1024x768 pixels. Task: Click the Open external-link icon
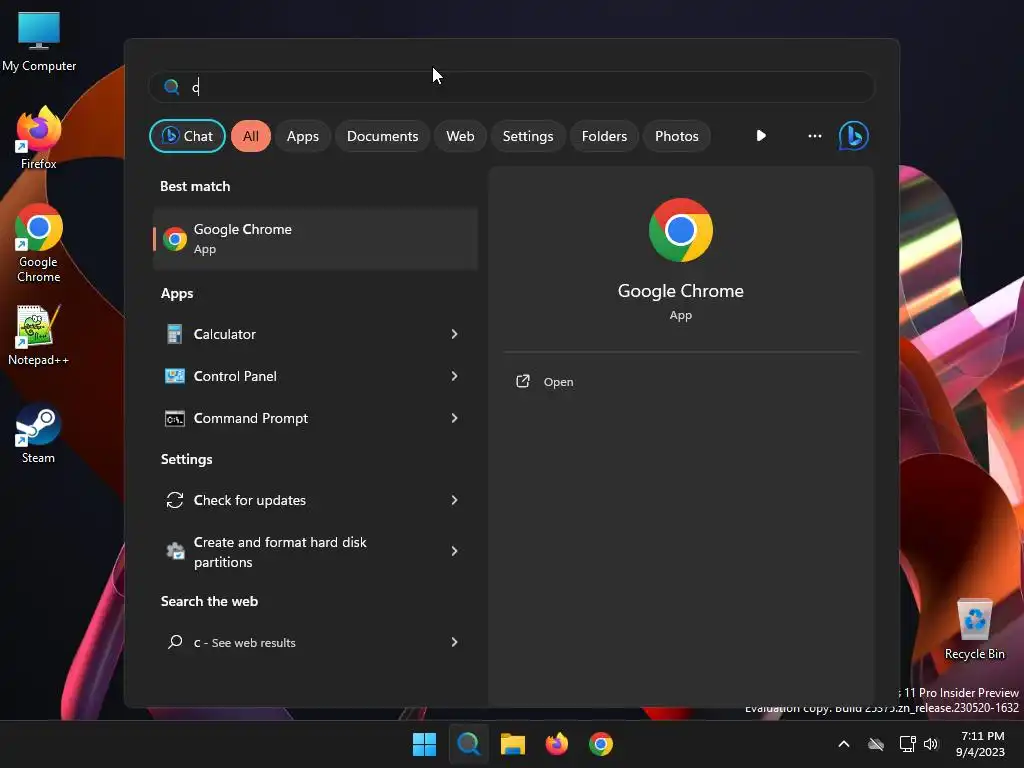[522, 381]
